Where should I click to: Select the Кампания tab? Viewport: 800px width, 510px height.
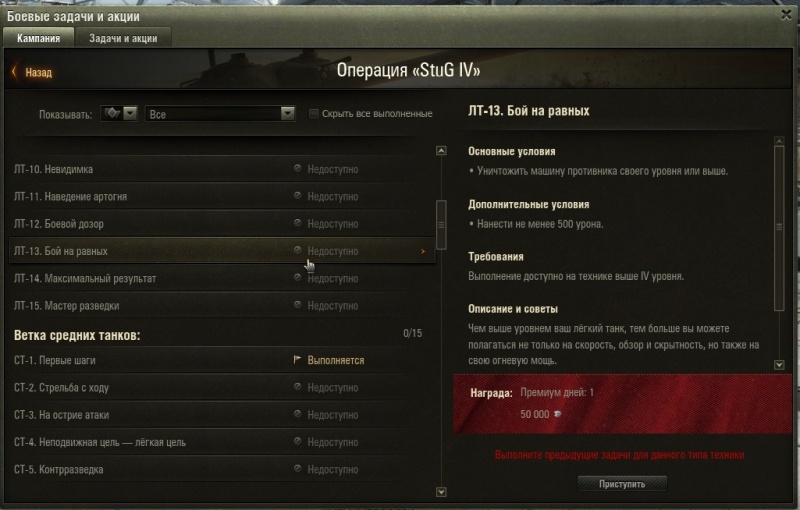click(x=39, y=38)
